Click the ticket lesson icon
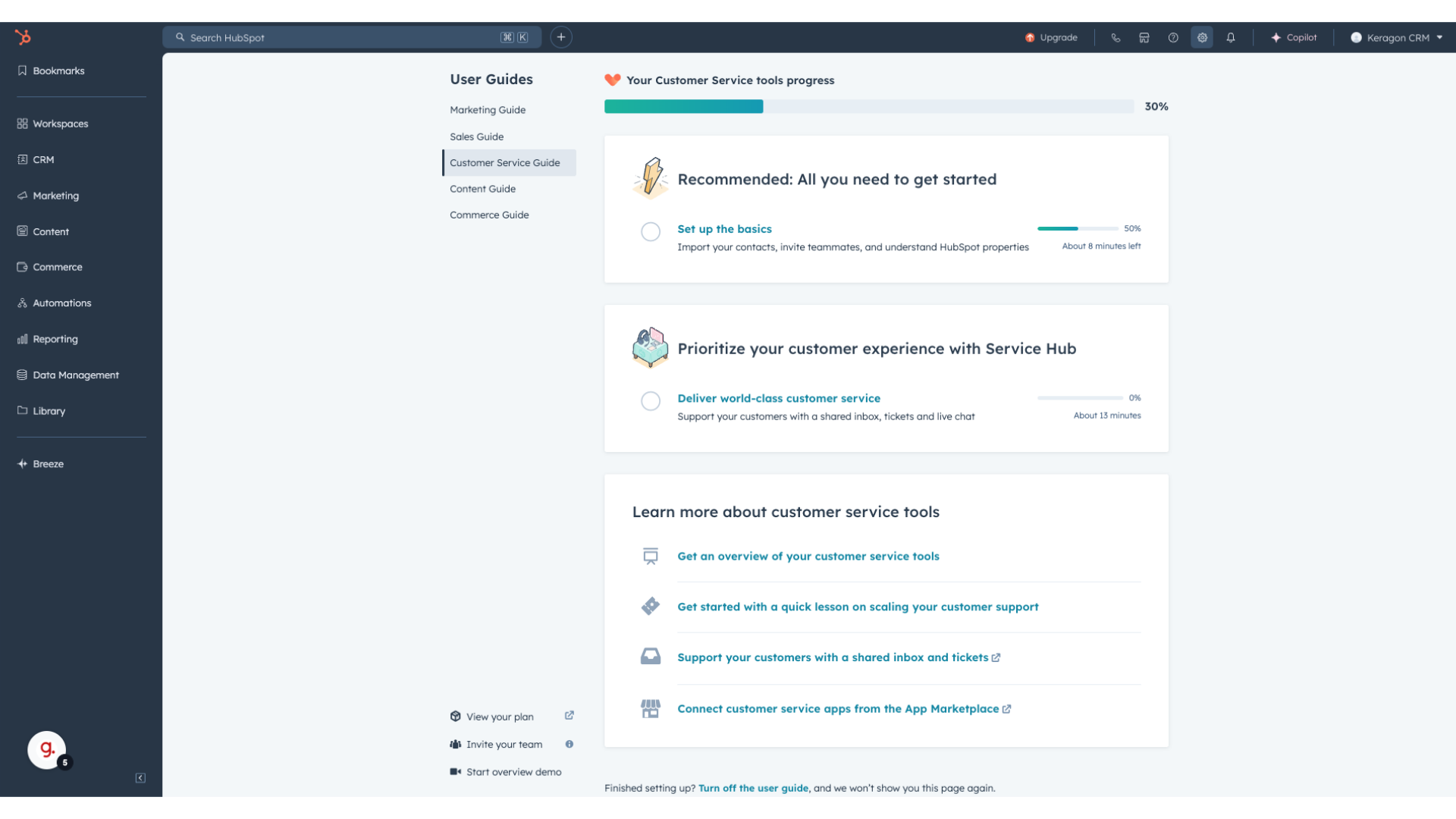1456x819 pixels. pos(651,606)
